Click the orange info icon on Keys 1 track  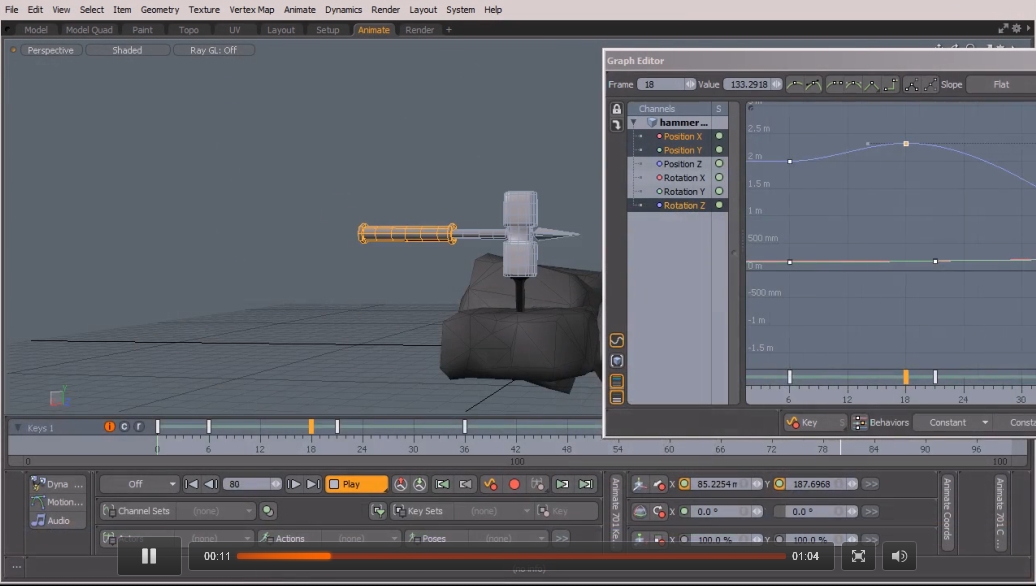110,427
